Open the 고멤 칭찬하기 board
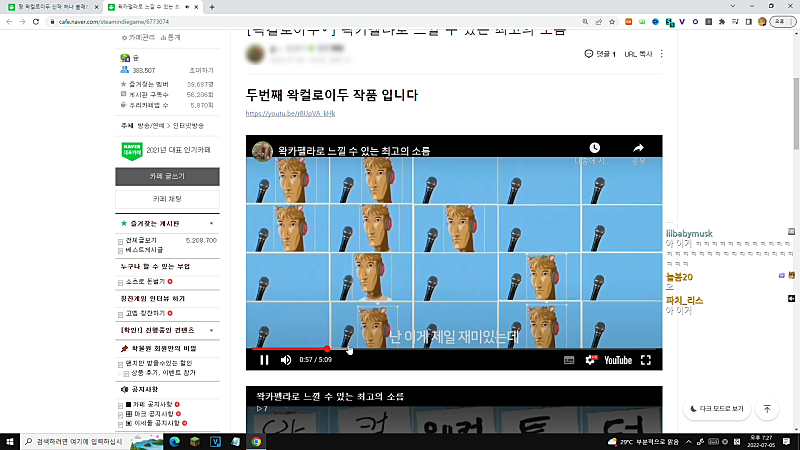The image size is (800, 450). (145, 313)
